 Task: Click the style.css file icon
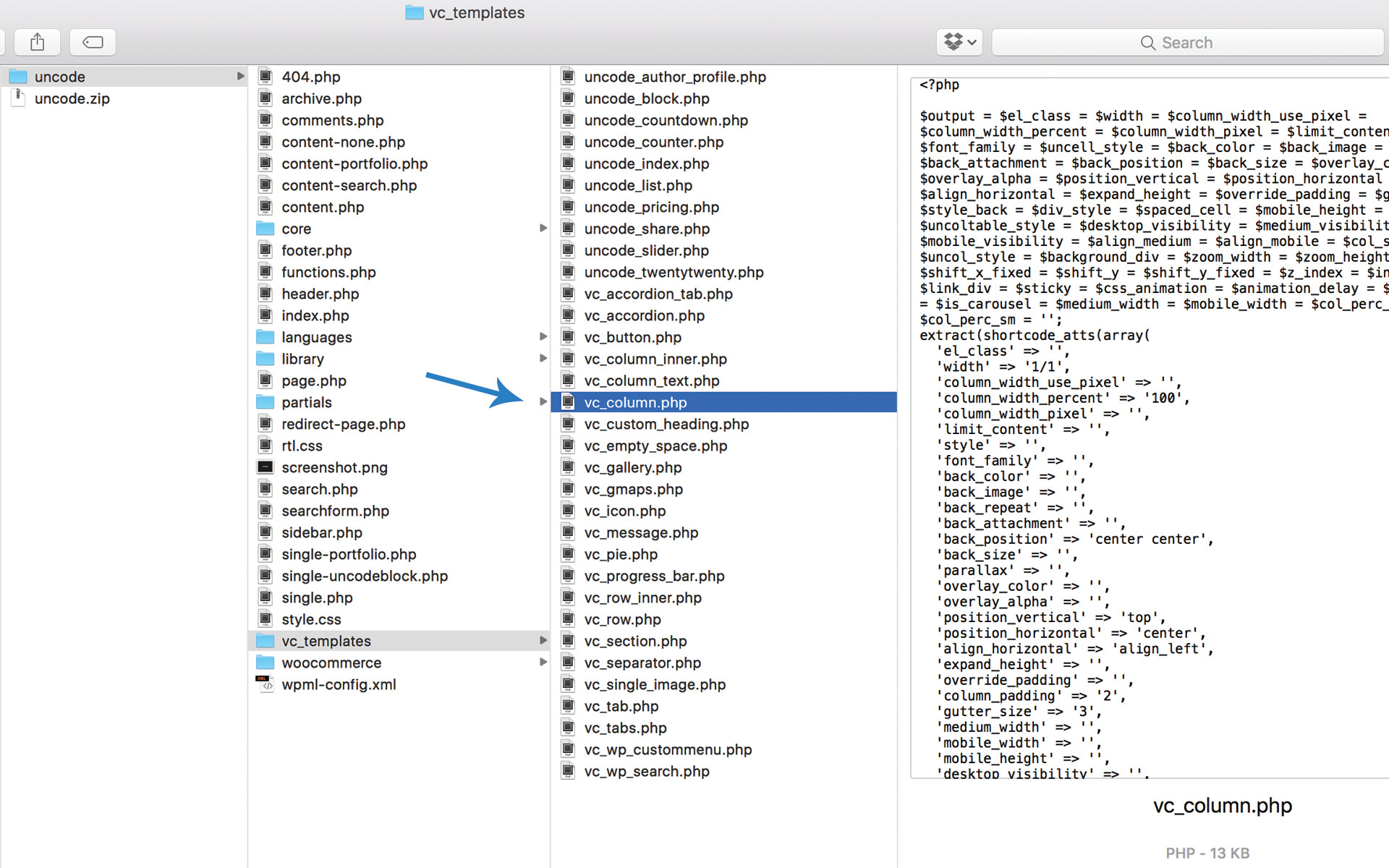pos(266,619)
